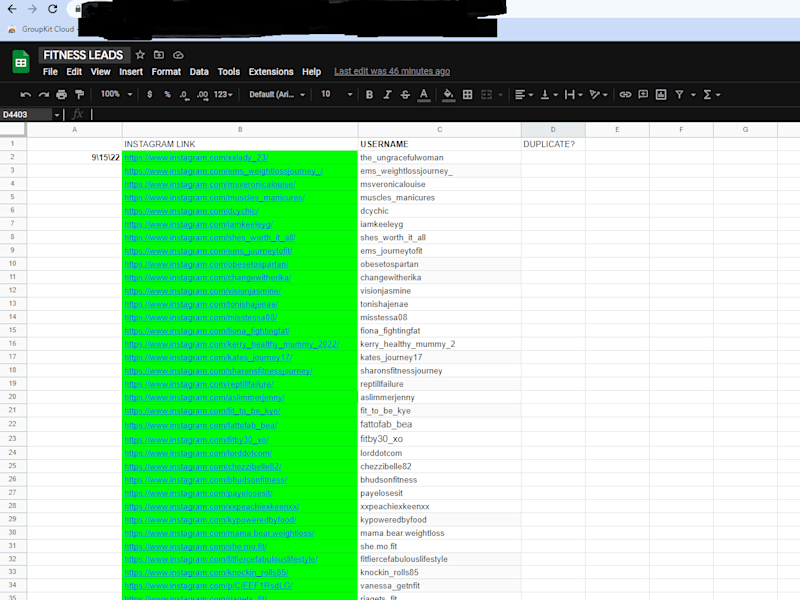
Task: Click the Print icon
Action: click(x=62, y=94)
